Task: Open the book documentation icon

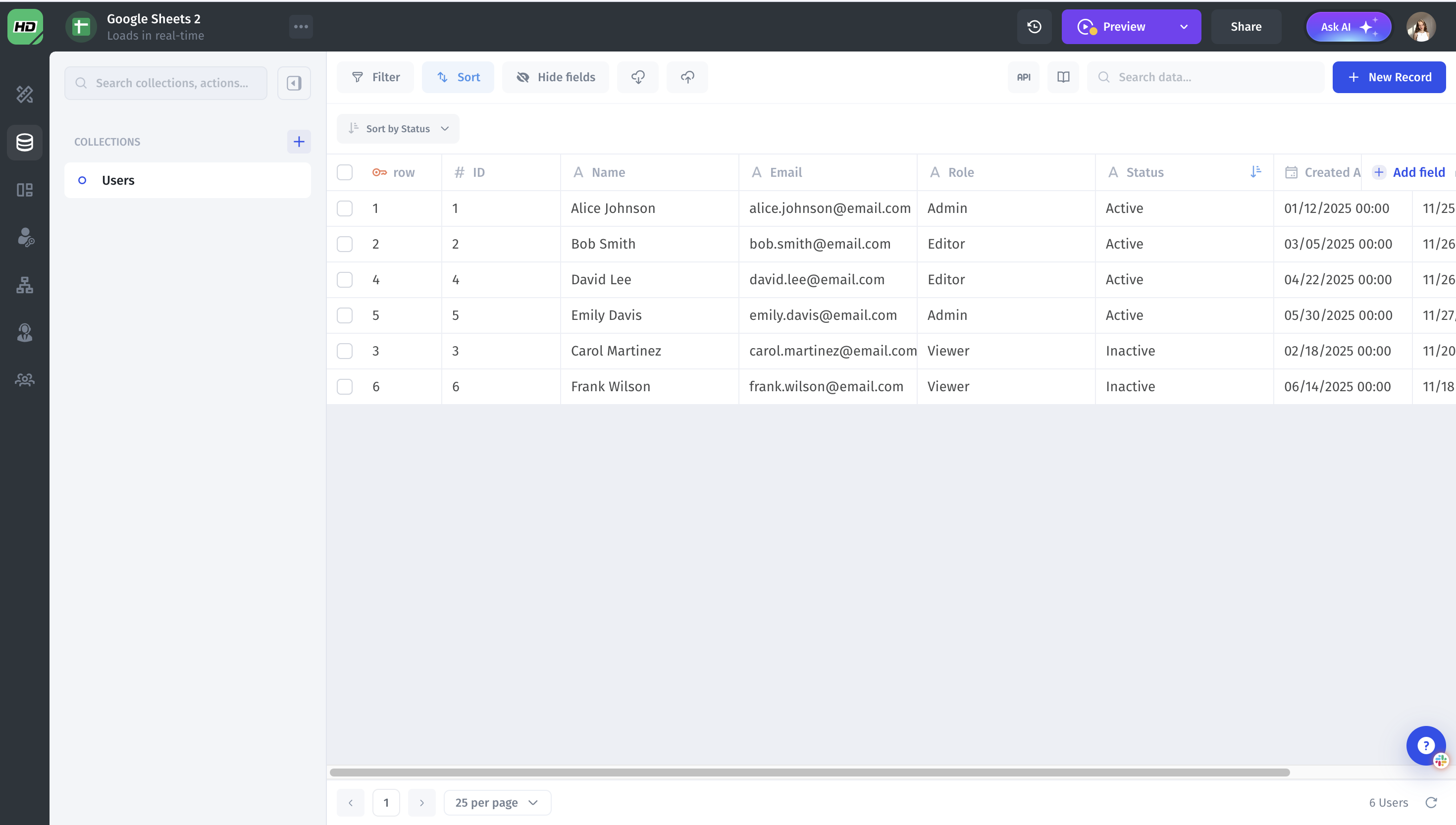Action: pos(1063,77)
